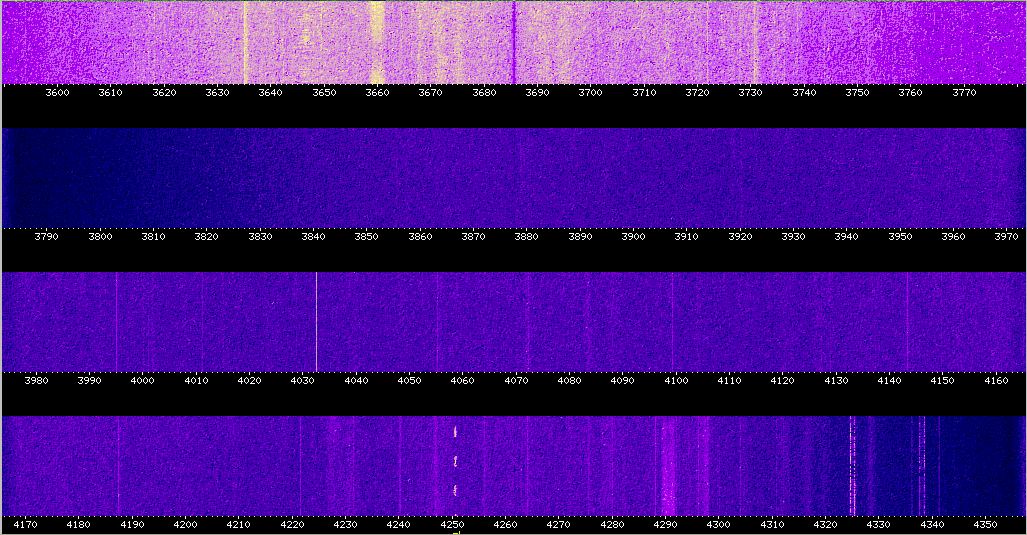Click the wide purple signal near 4290
This screenshot has width=1027, height=535.
[x=667, y=466]
